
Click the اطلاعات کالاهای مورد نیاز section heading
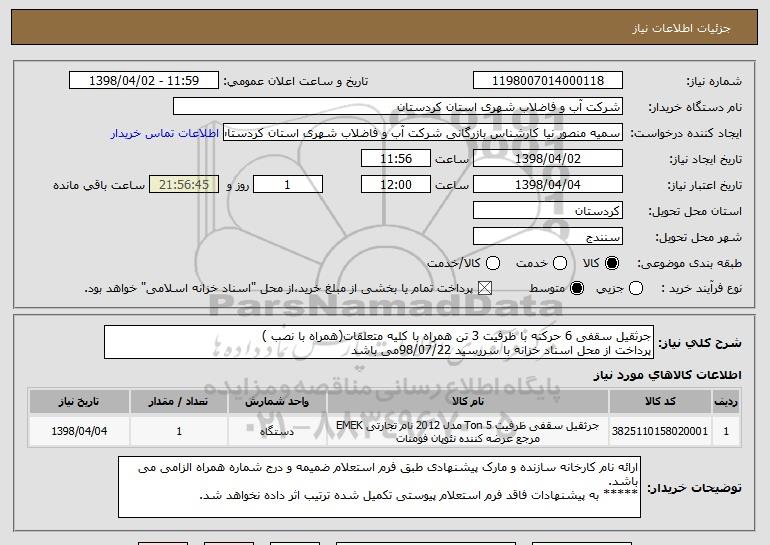click(667, 375)
